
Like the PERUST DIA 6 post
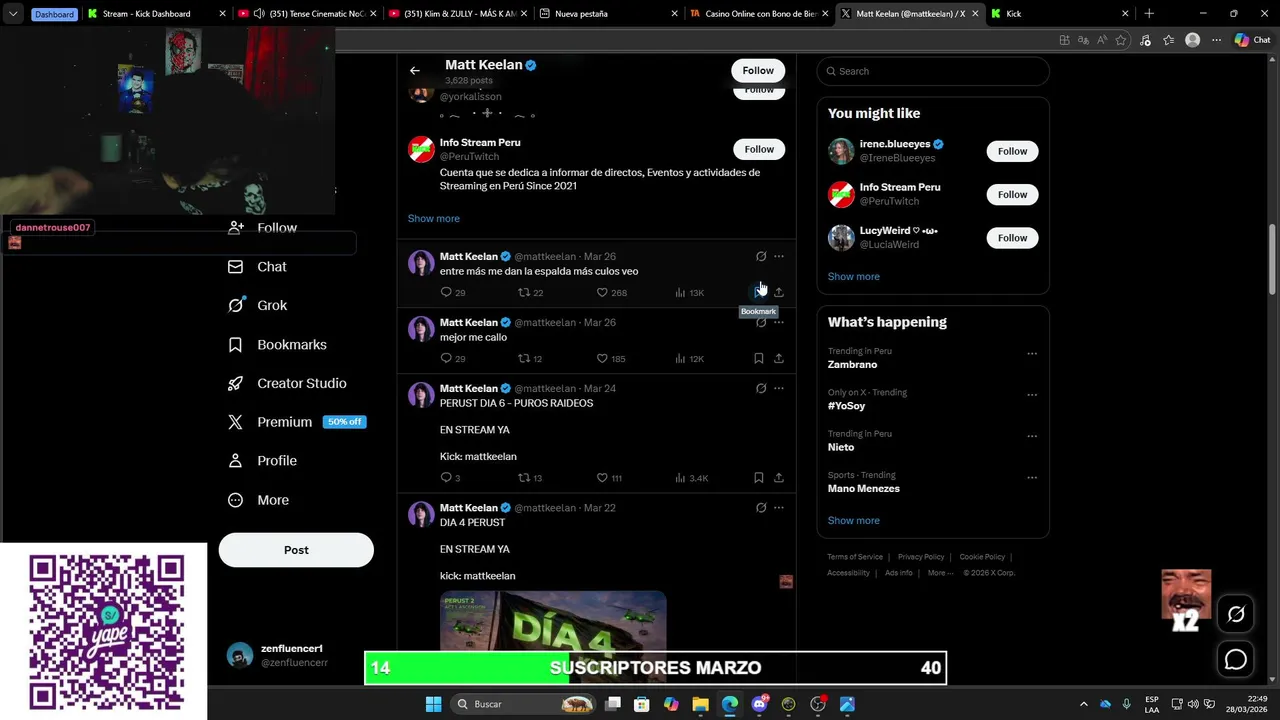pyautogui.click(x=609, y=478)
